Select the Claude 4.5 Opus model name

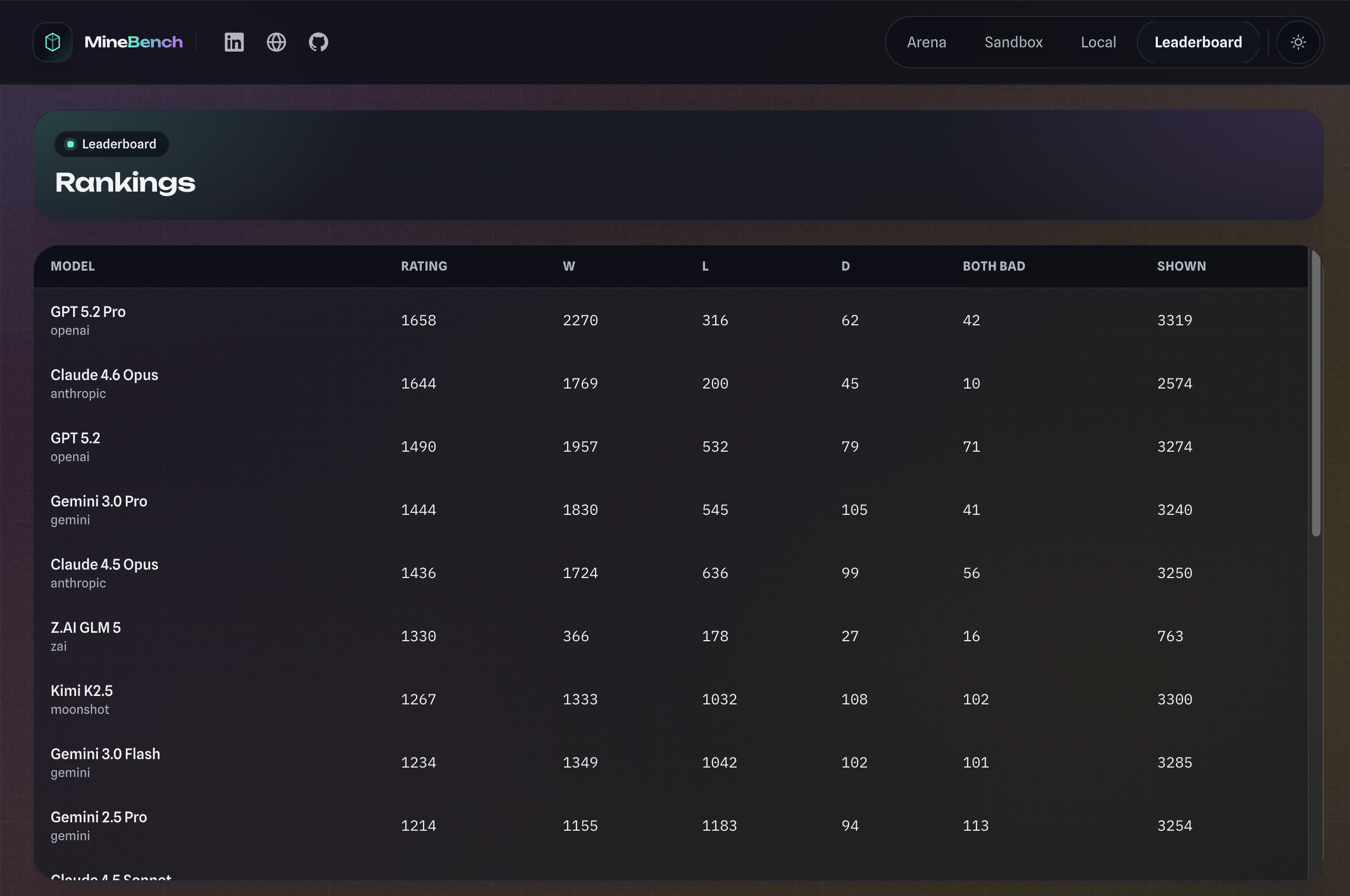point(105,564)
